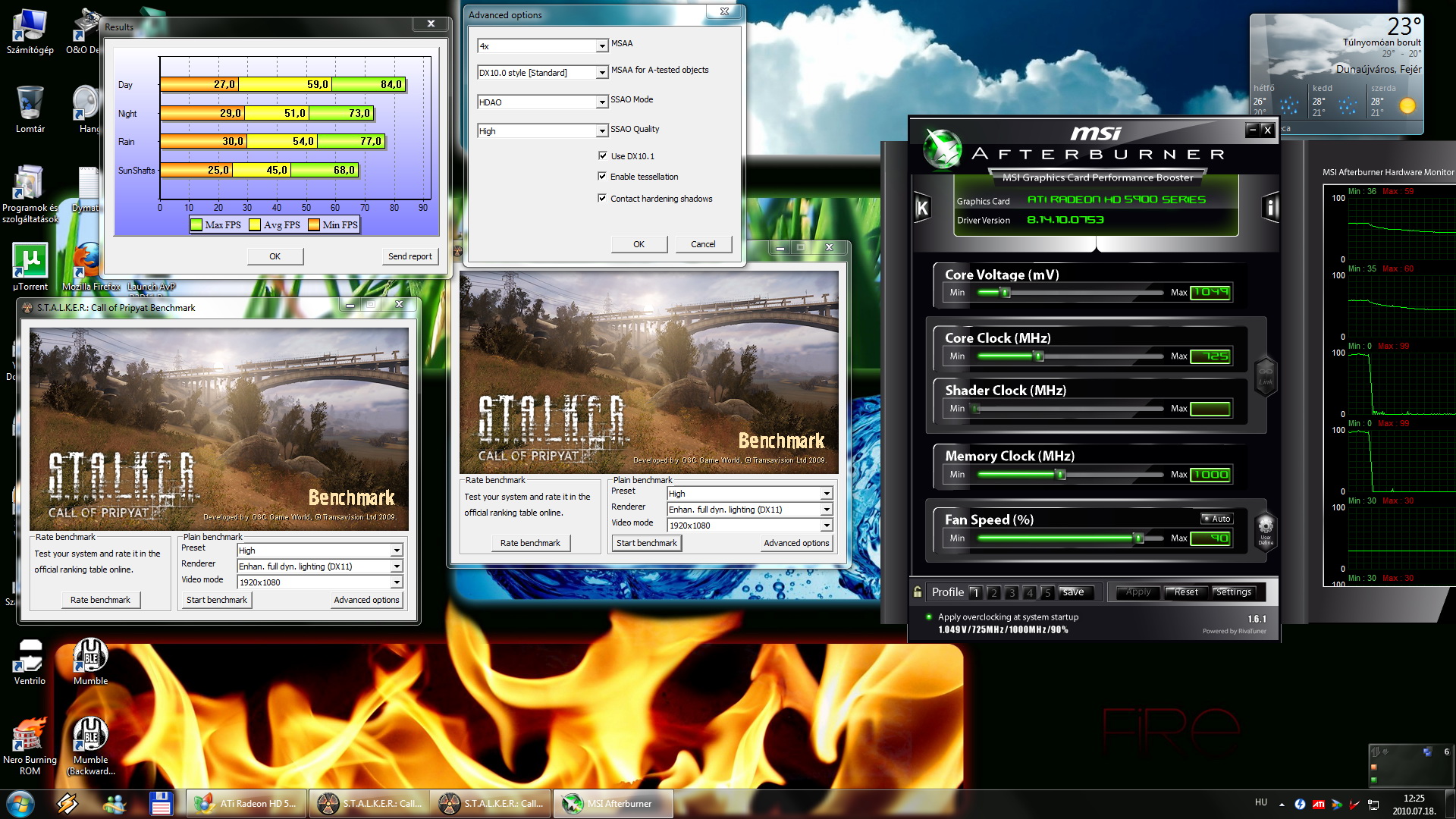Open the Nero Burning ROM desktop icon

click(x=30, y=745)
